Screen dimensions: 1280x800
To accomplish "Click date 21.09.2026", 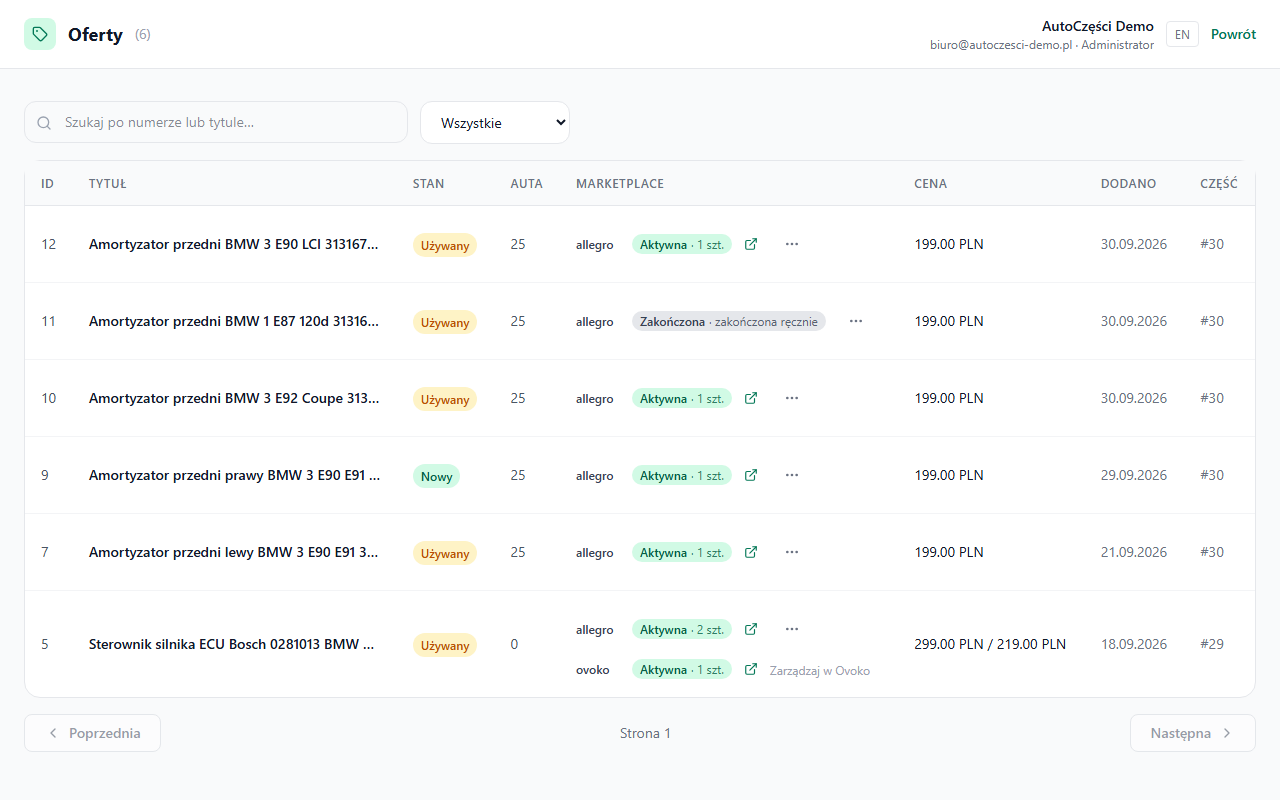I will [x=1134, y=552].
